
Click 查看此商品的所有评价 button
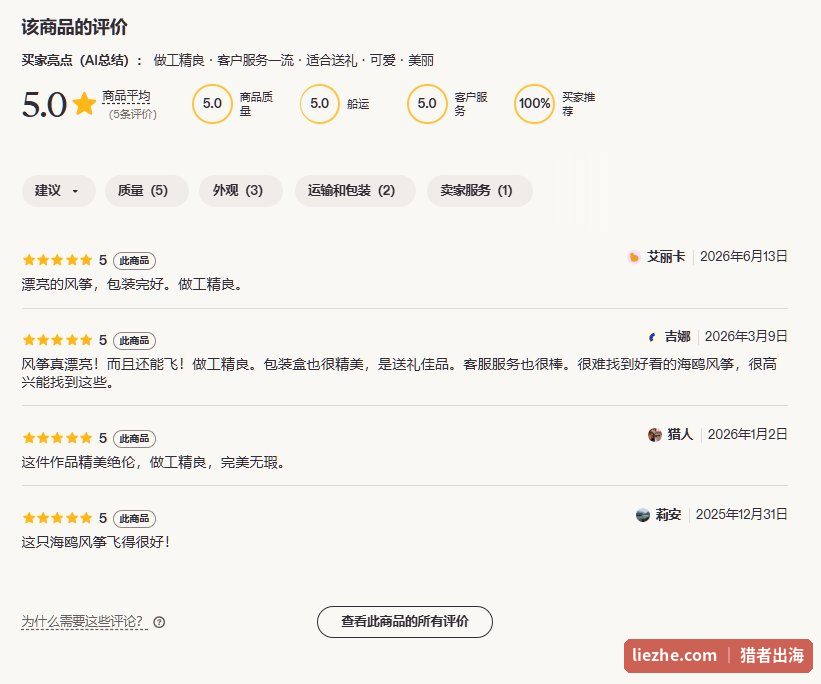pos(405,622)
